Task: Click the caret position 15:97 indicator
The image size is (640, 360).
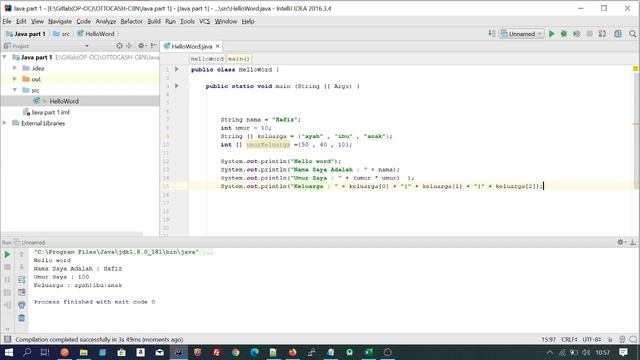Action: click(549, 340)
